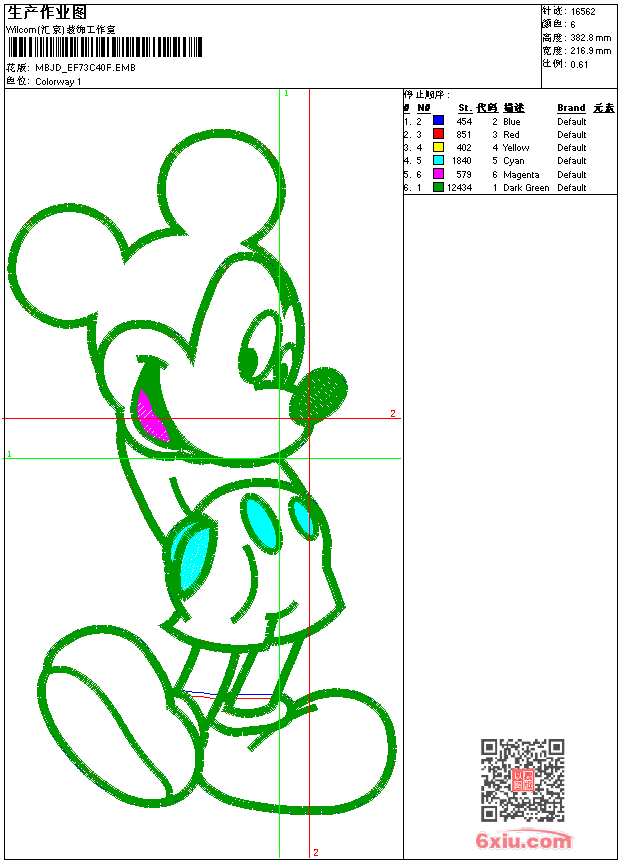Click the 'Yellow' description text
The image size is (620, 860).
[516, 148]
